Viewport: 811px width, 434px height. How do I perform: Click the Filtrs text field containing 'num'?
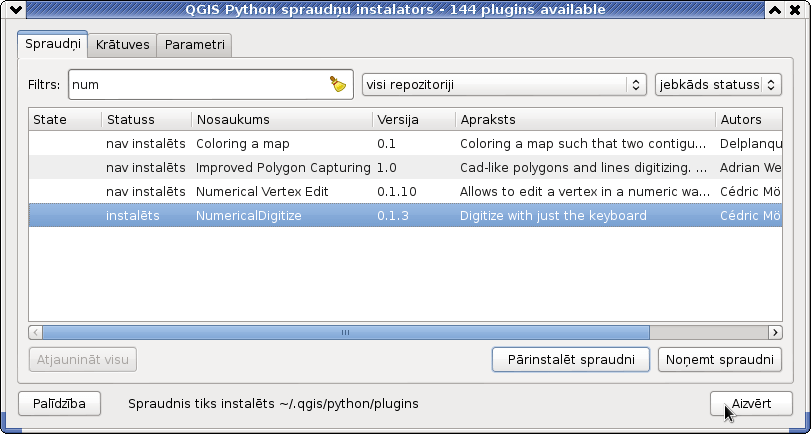tap(211, 84)
